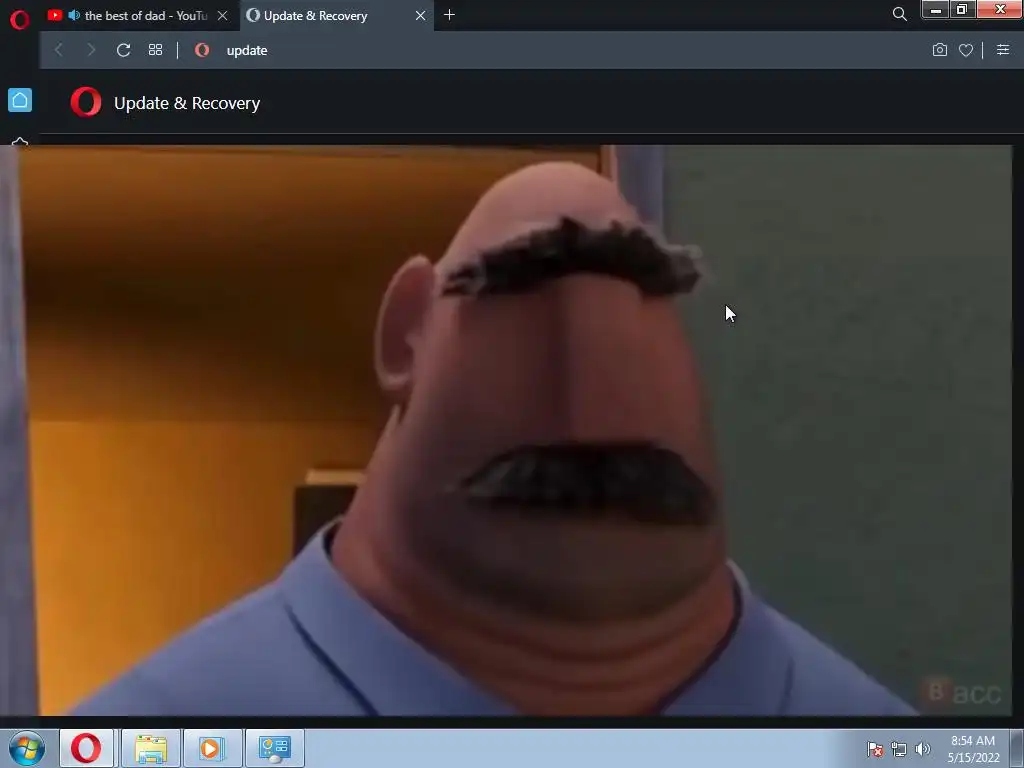Open Action Center flag tray icon
Screen dimensions: 1024x768
point(875,749)
